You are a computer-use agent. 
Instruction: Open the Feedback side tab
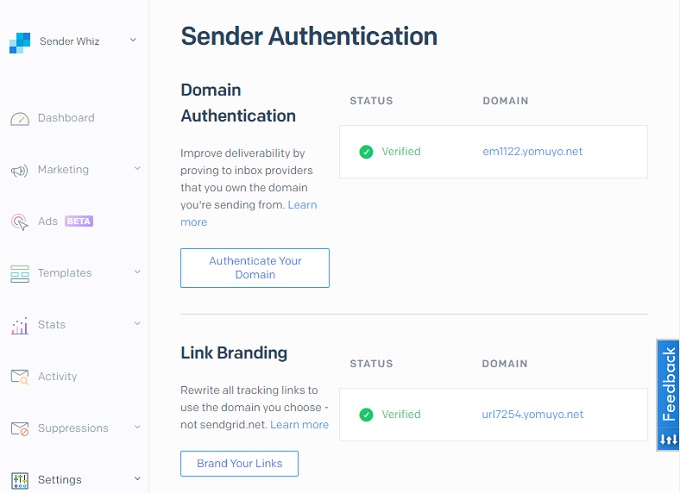click(x=668, y=395)
